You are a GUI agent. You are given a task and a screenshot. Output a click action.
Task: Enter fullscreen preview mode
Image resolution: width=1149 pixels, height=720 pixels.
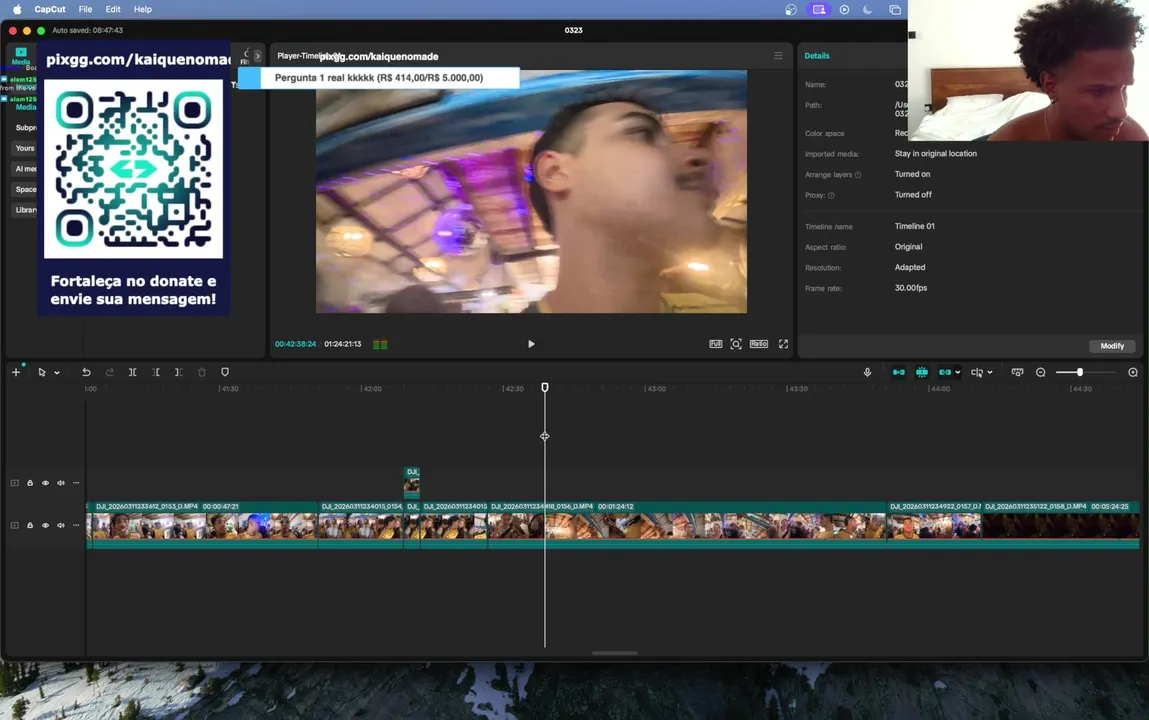click(783, 344)
